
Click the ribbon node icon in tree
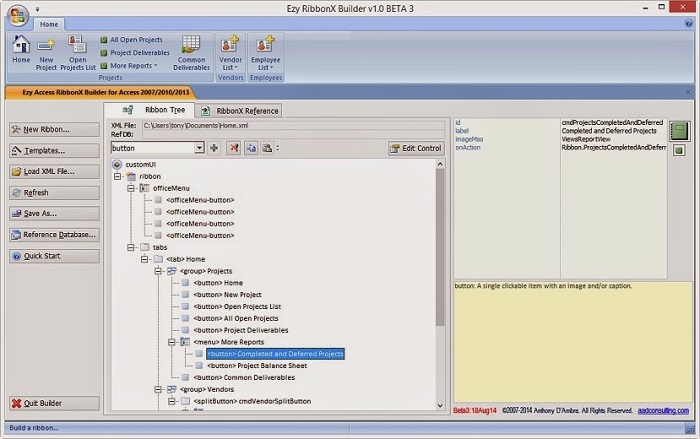click(131, 176)
